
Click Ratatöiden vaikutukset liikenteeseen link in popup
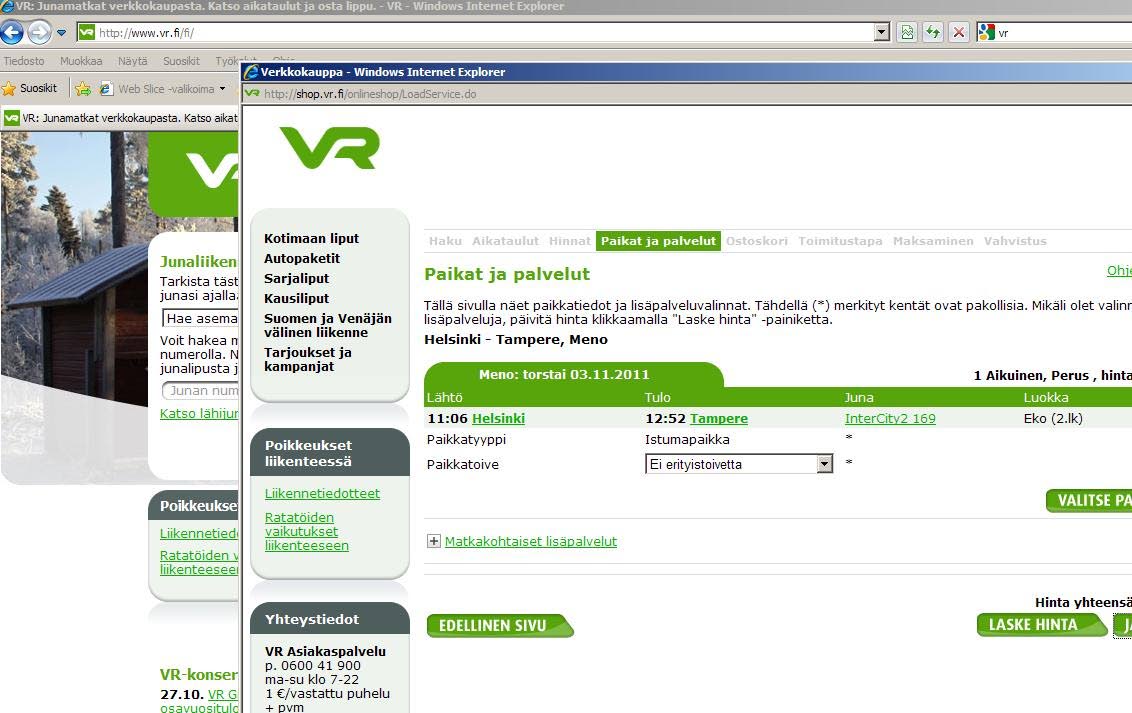pyautogui.click(x=307, y=531)
